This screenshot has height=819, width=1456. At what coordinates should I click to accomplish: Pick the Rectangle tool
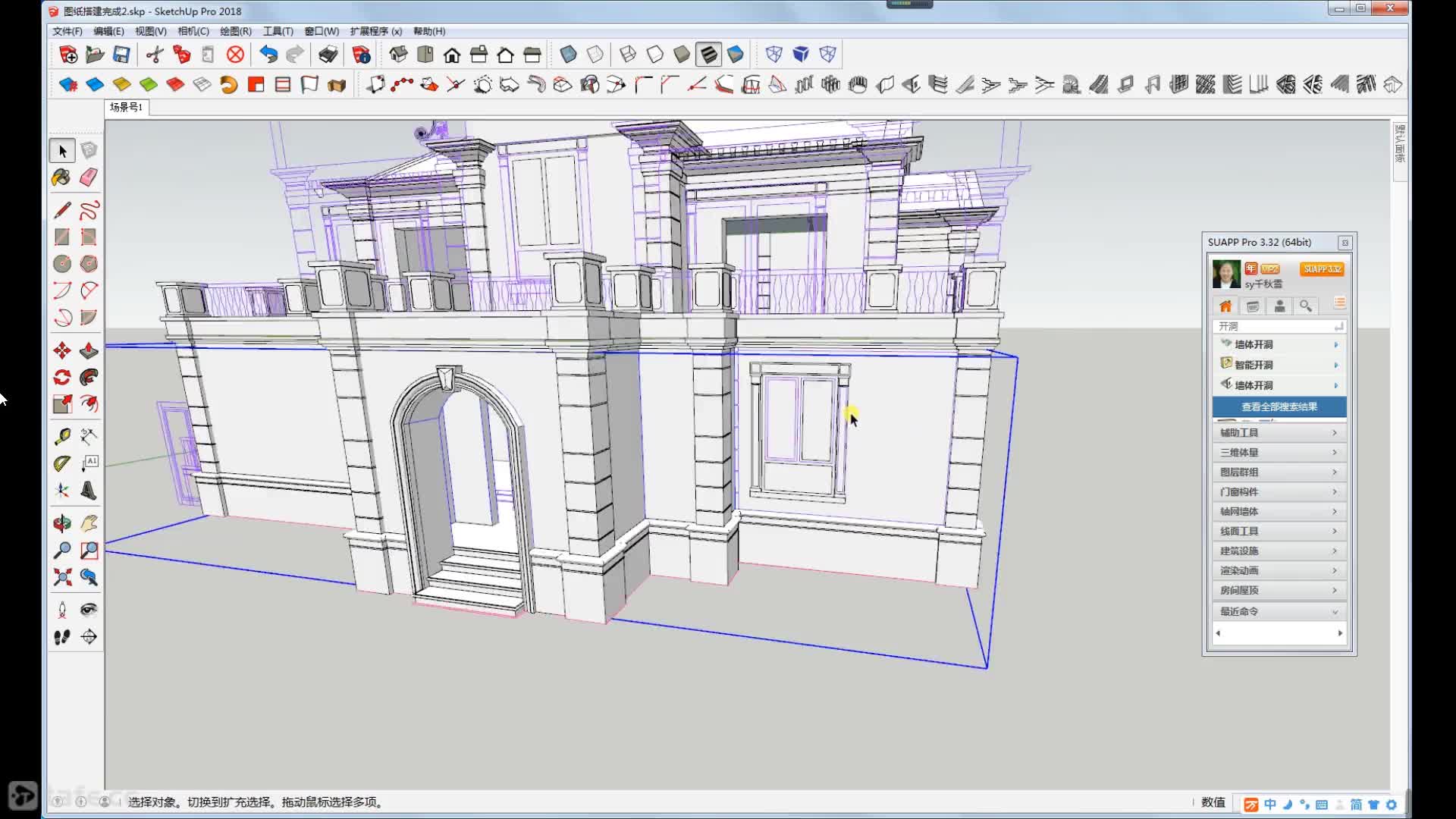click(x=62, y=237)
